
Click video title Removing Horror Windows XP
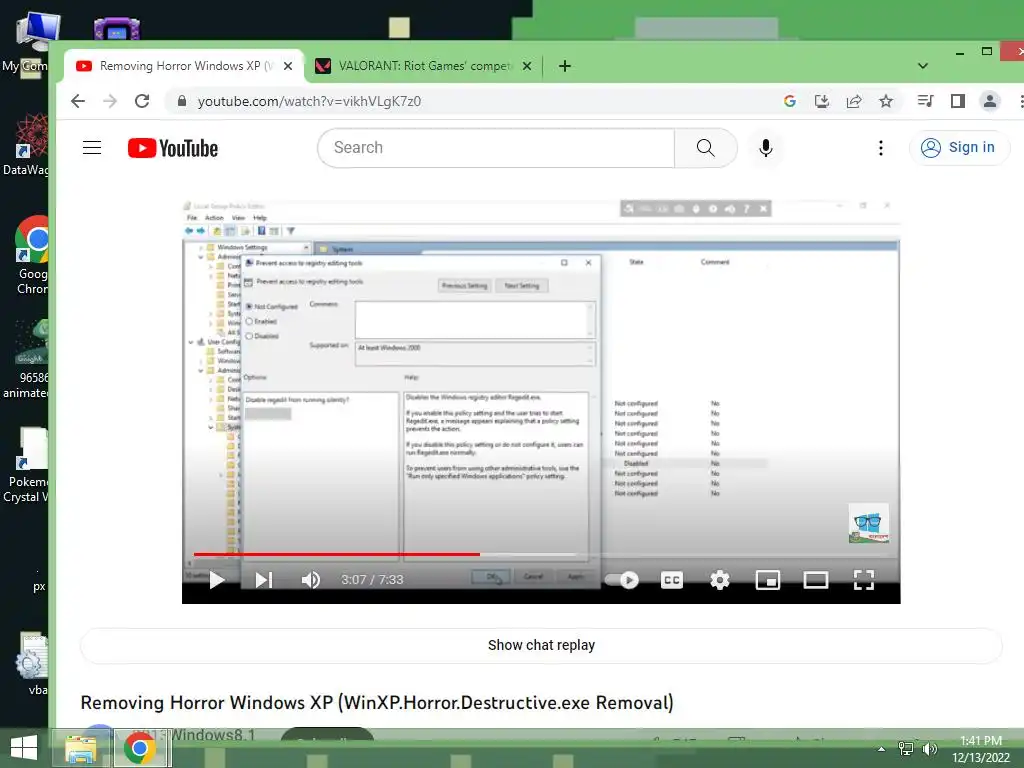[x=377, y=703]
